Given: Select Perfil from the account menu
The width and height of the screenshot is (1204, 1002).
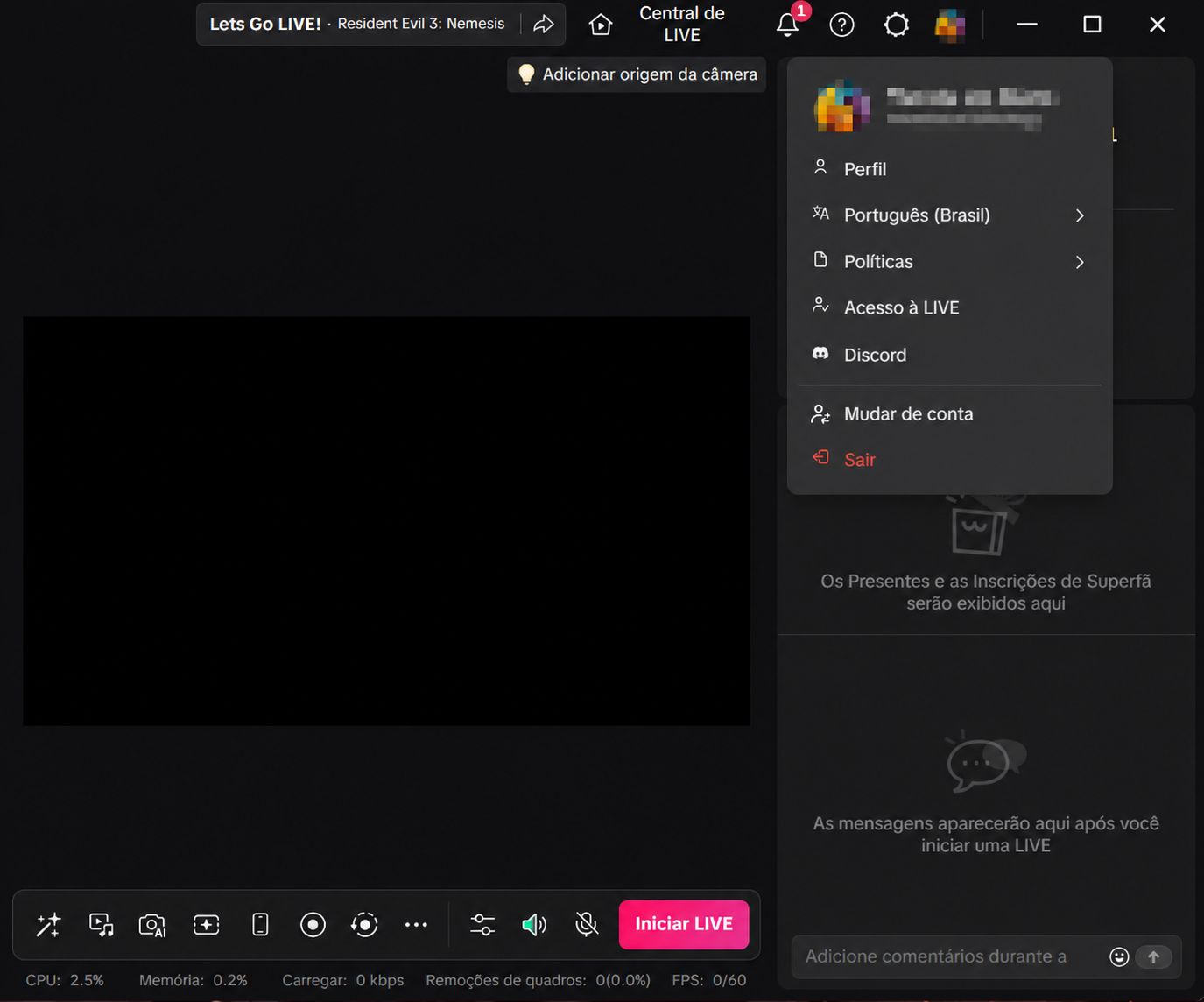Looking at the screenshot, I should 950,169.
